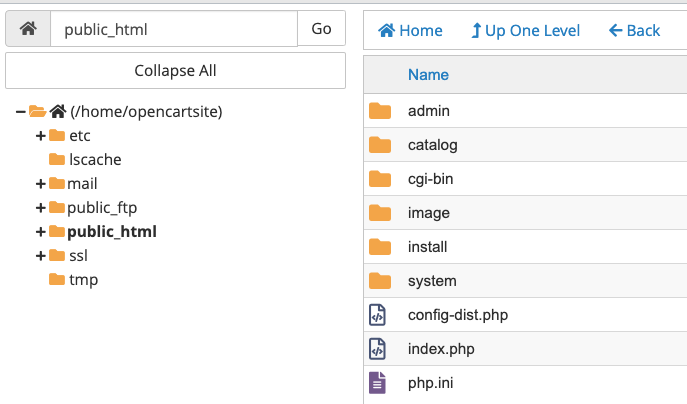Screen dimensions: 687x404
Task: Click the config-dist.php code file icon
Action: [378, 315]
